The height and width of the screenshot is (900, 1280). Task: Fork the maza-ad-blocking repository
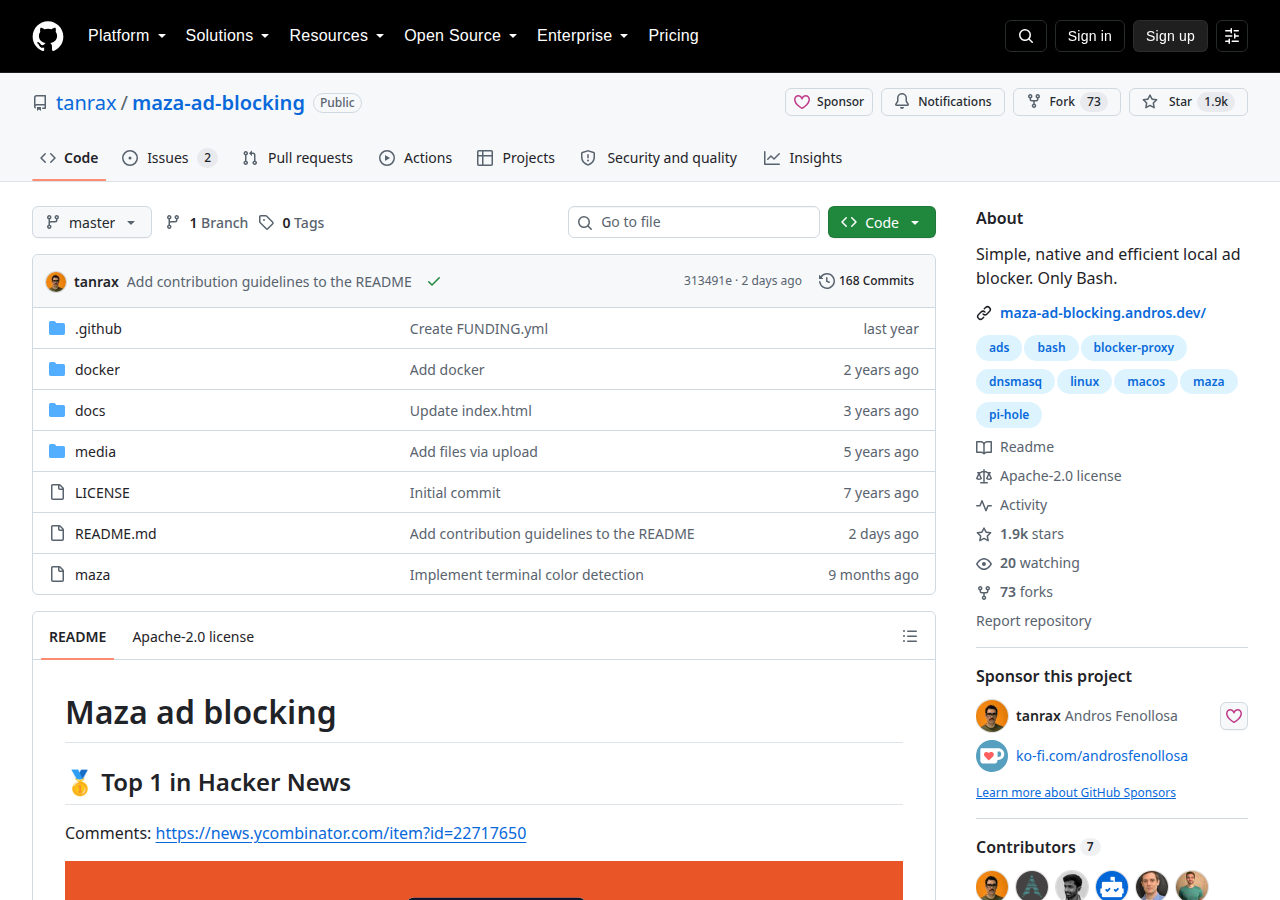(x=1067, y=102)
